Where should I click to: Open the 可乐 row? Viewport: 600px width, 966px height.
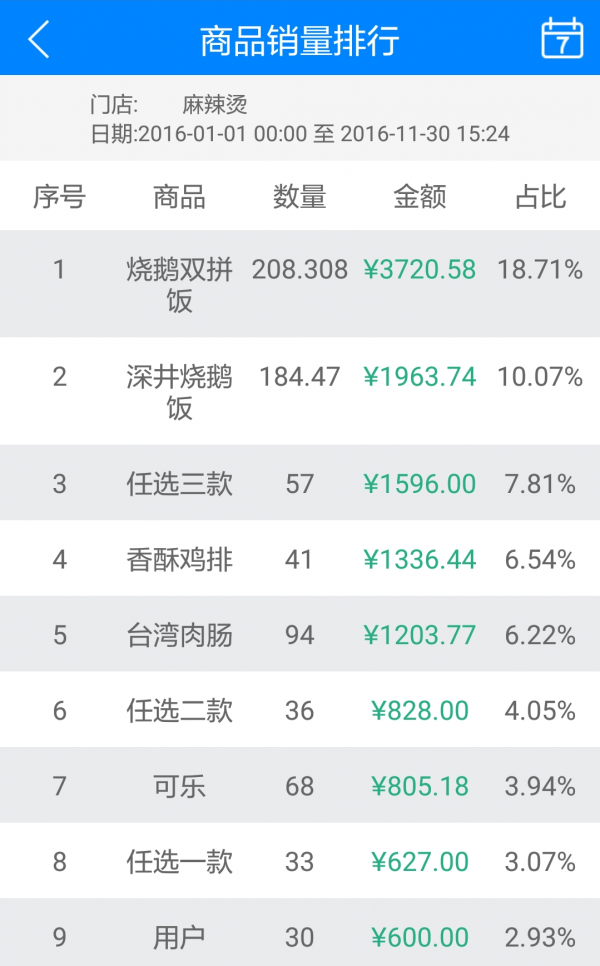click(180, 786)
